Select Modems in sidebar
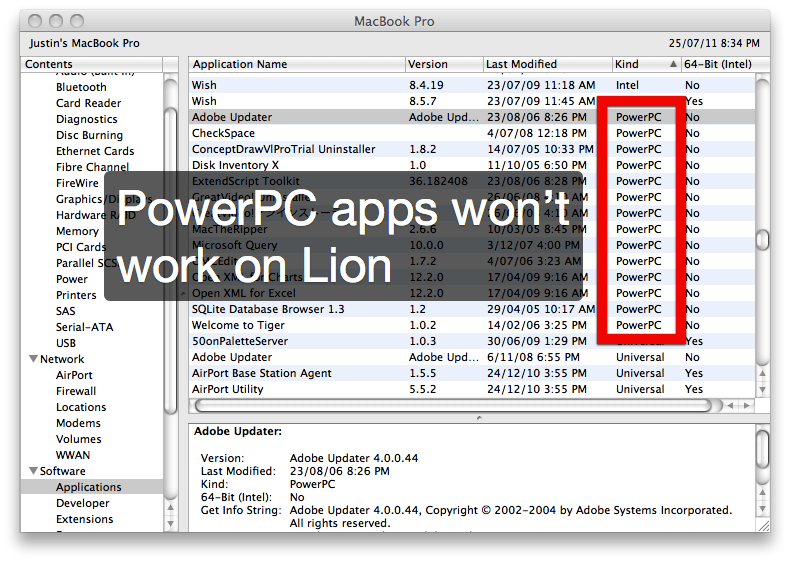790x562 pixels. point(78,423)
